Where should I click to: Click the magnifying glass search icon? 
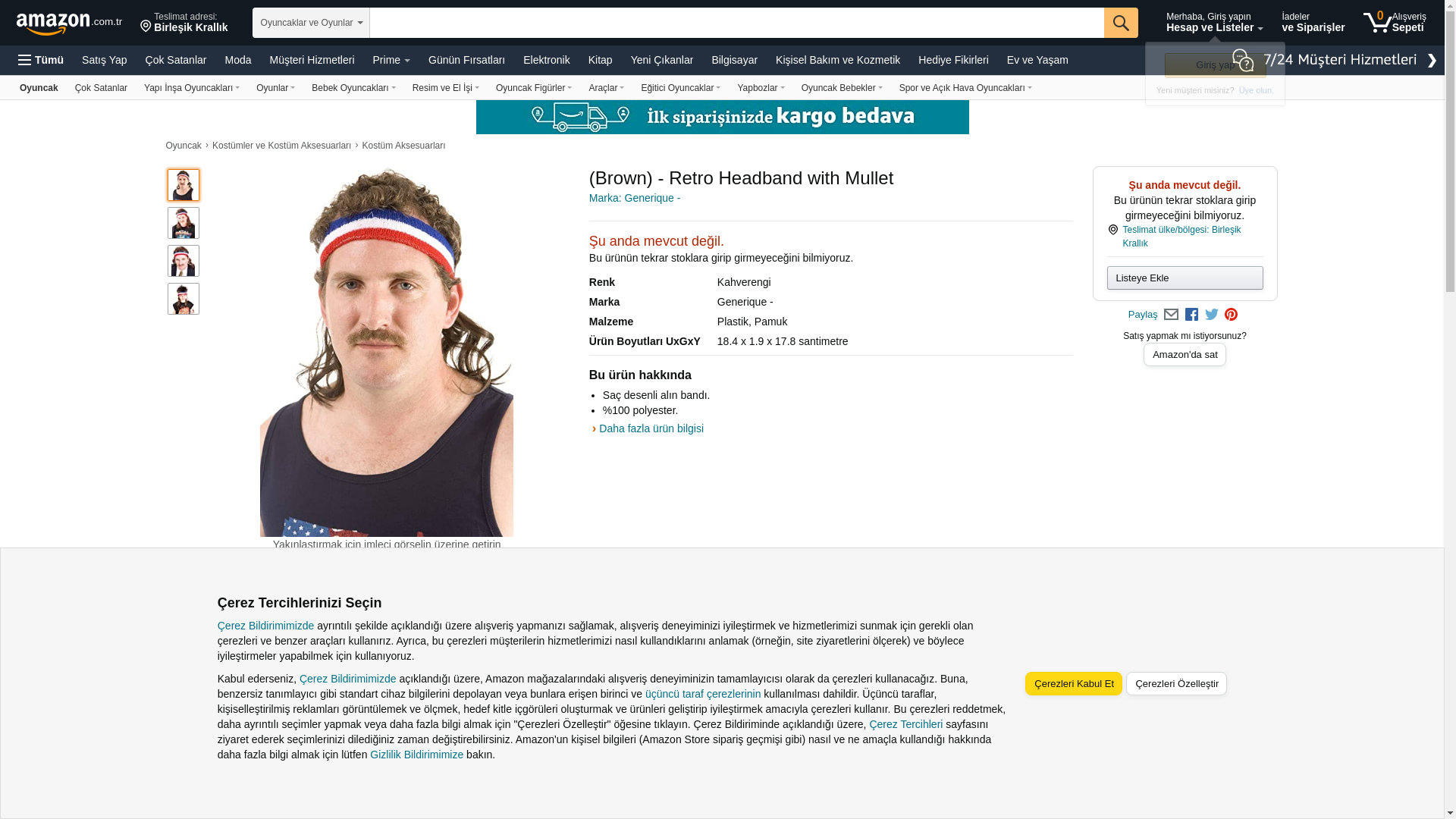coord(1120,23)
